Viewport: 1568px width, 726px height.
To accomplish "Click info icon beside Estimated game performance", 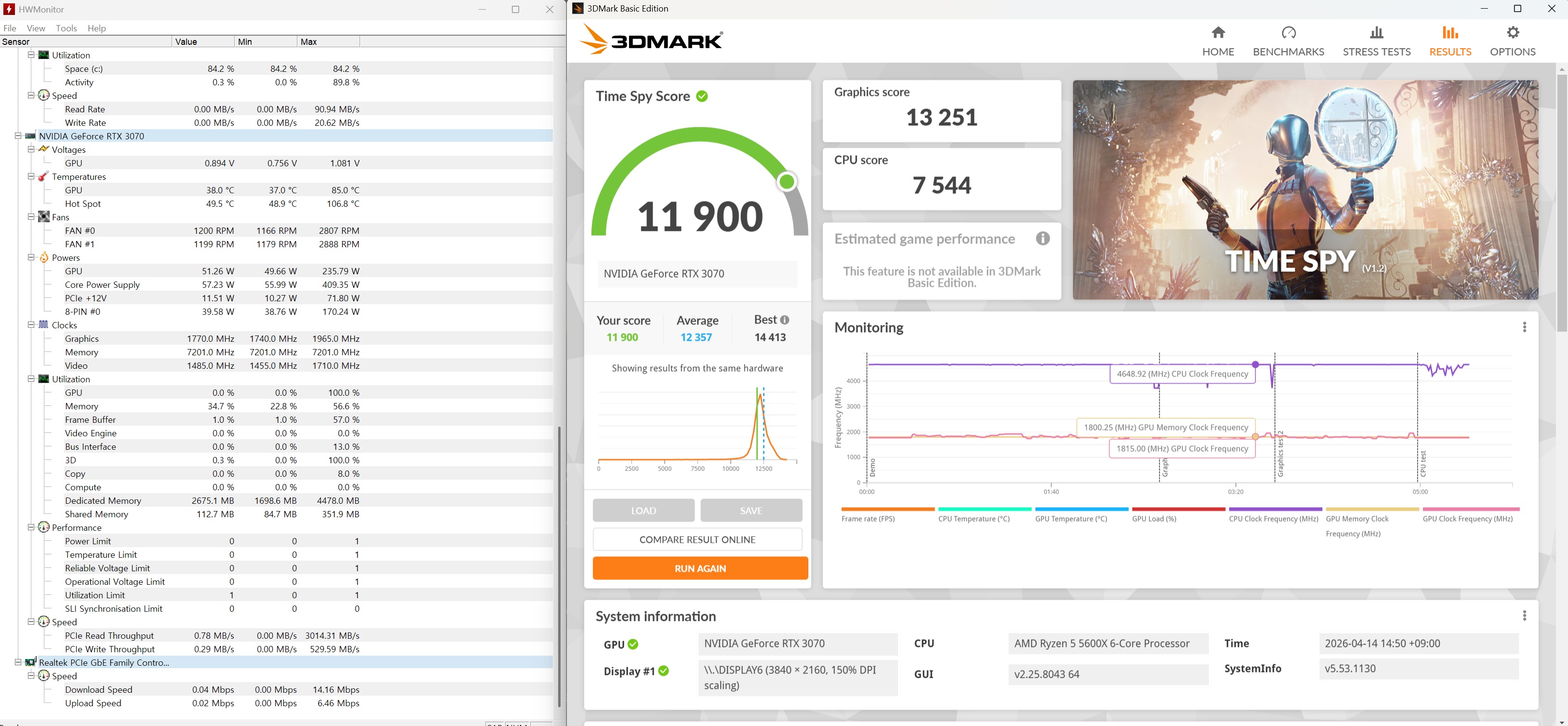I will click(x=1043, y=239).
